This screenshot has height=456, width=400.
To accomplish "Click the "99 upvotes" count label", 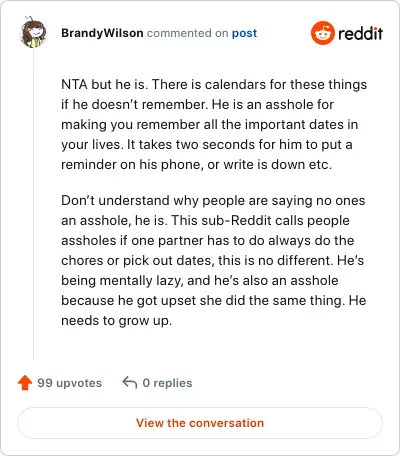I will [x=70, y=383].
